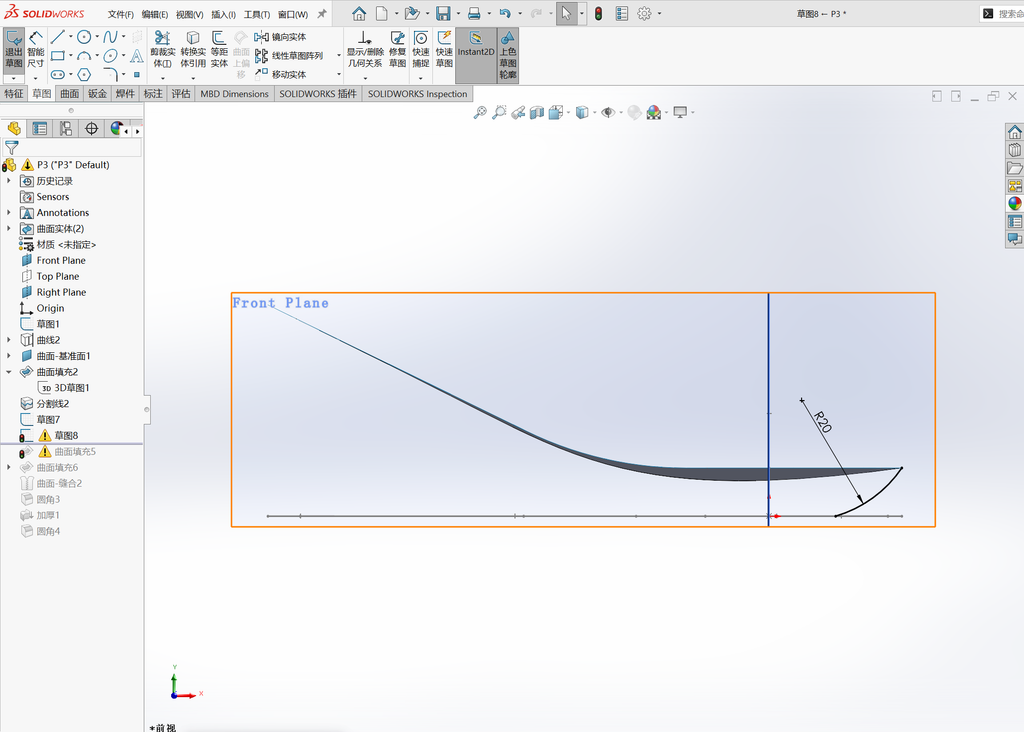Open the 插入(I) menu
This screenshot has width=1024, height=732.
223,14
